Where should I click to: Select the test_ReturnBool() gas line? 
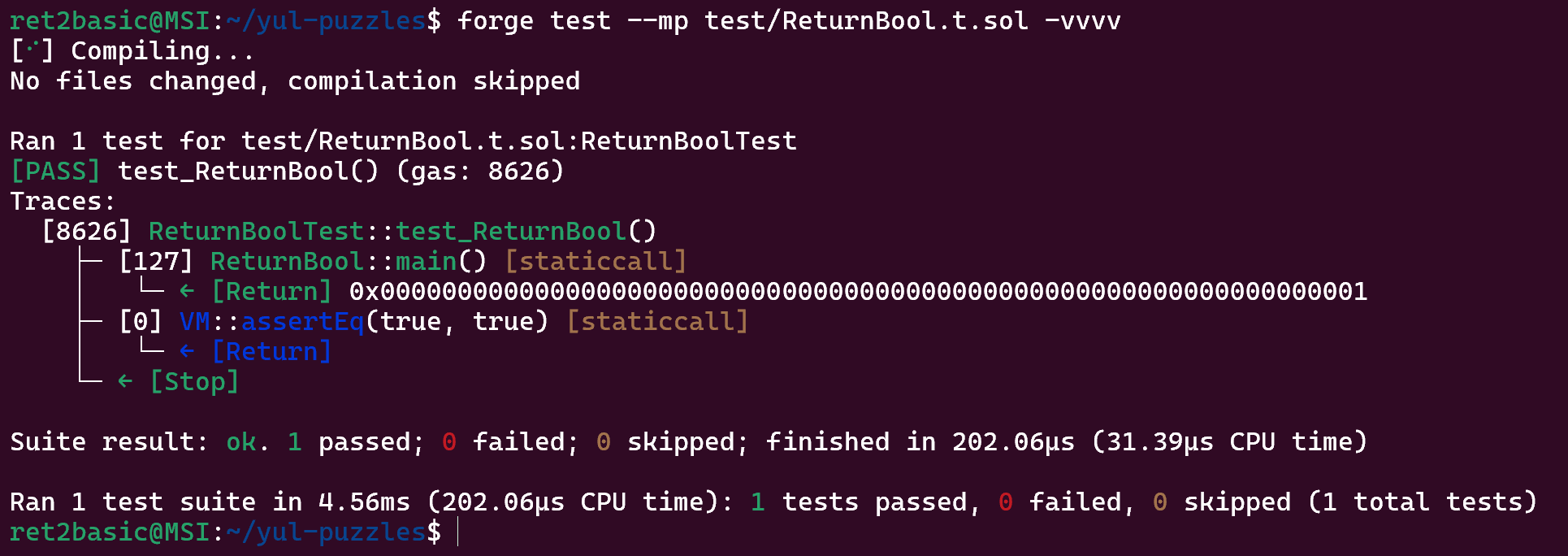point(287,171)
